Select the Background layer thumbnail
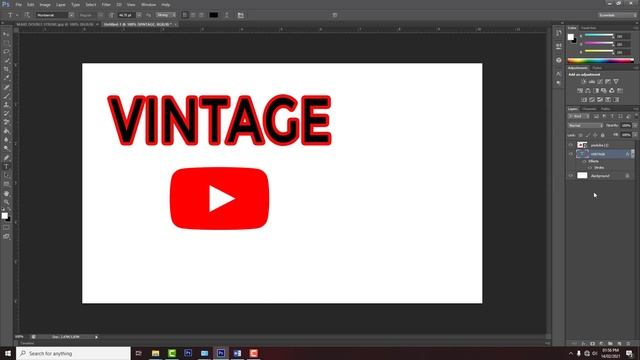This screenshot has width=640, height=360. (x=582, y=176)
